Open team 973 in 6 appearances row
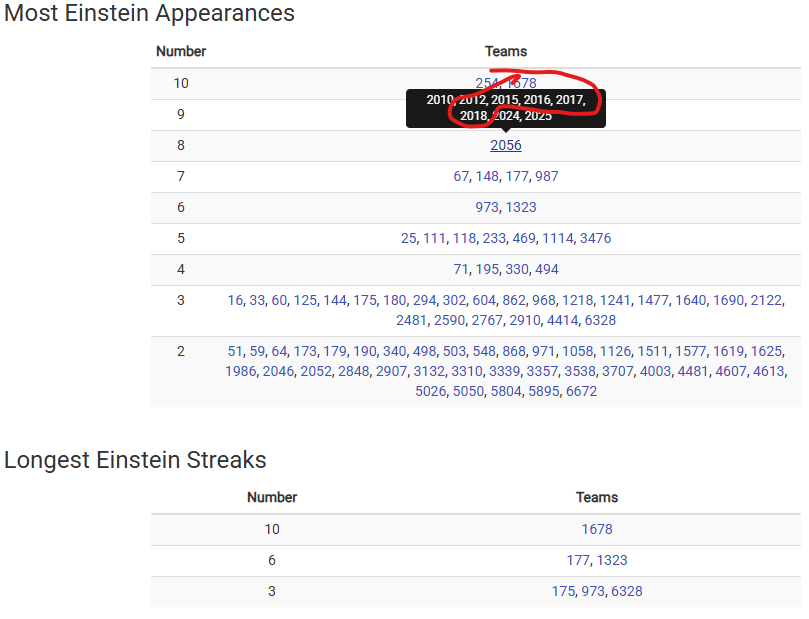809x619 pixels. pos(487,207)
